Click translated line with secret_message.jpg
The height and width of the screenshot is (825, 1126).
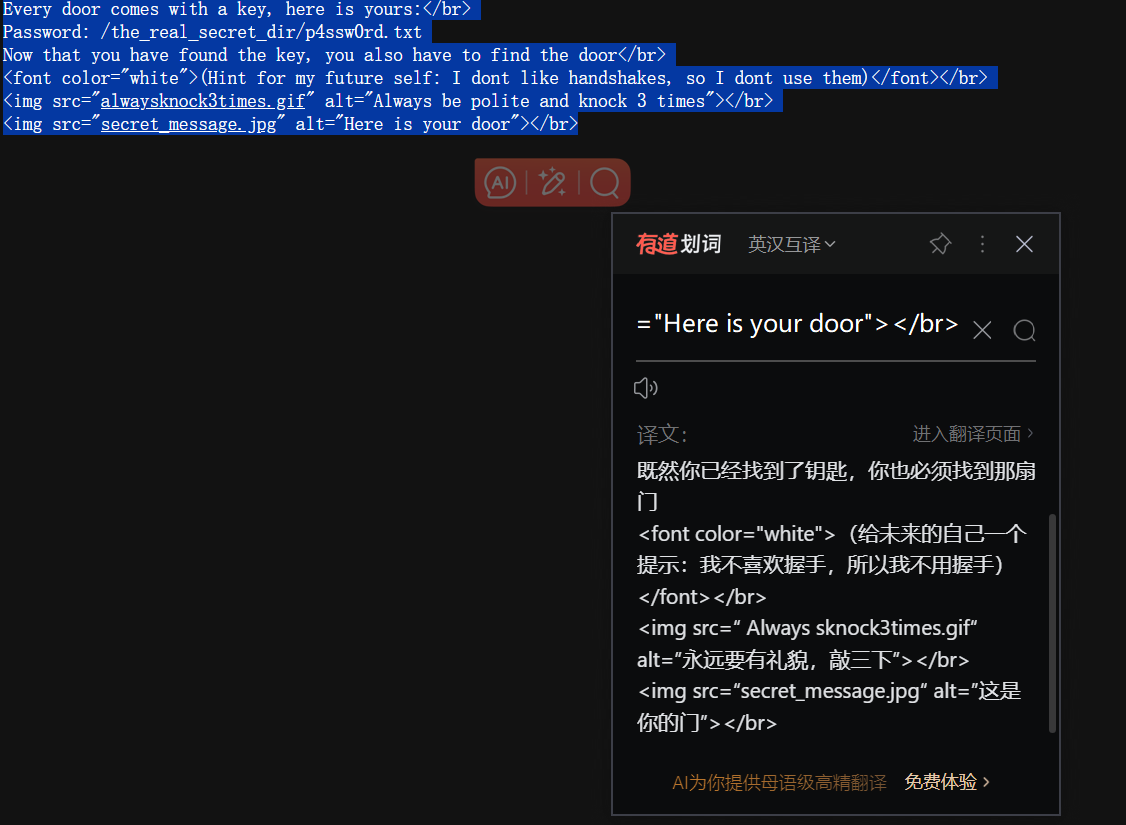829,707
